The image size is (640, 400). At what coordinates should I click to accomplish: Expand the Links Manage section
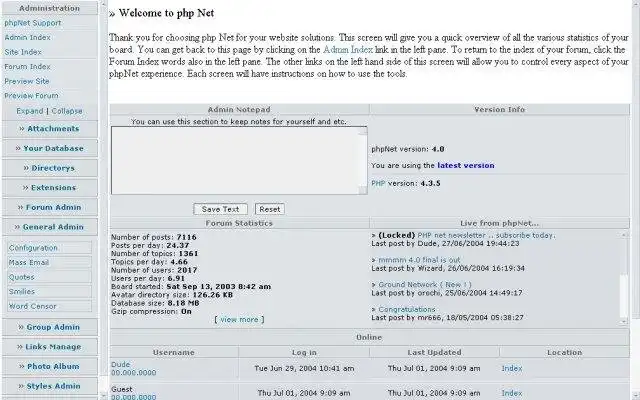50,347
